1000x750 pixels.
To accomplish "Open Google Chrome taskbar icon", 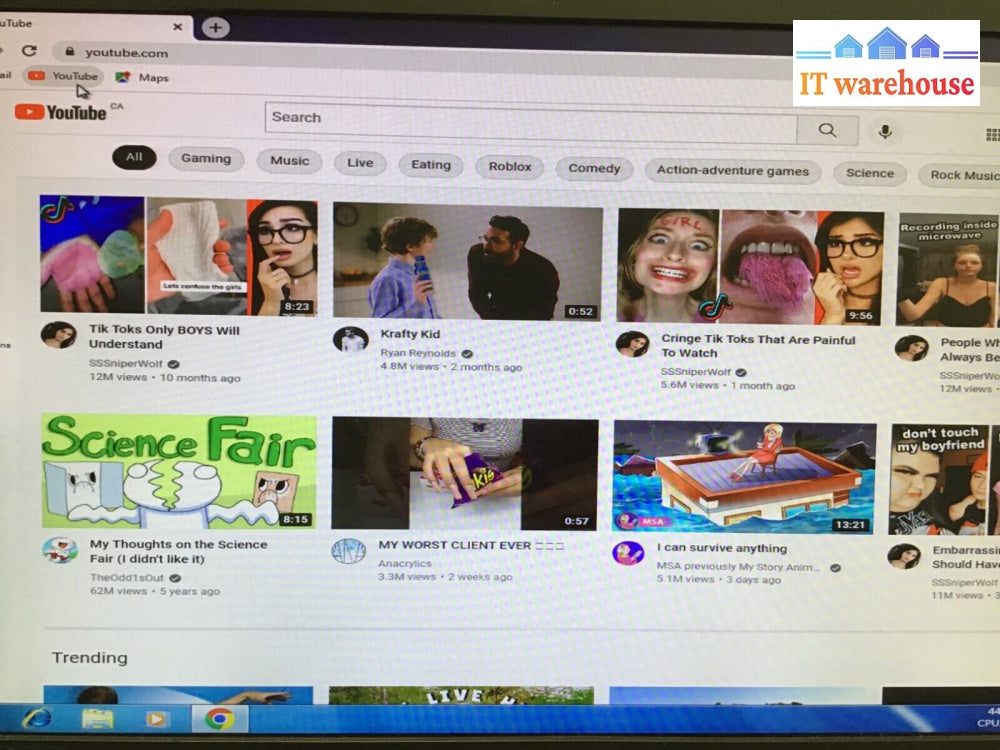I will click(219, 719).
